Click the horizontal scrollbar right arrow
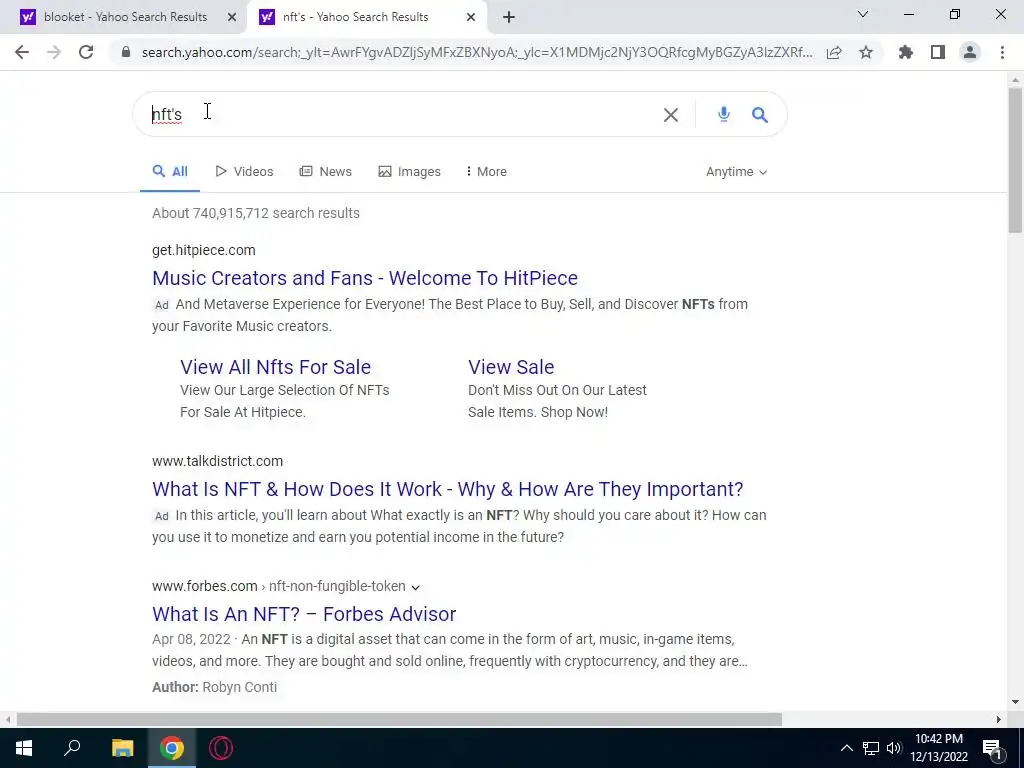 (x=999, y=720)
